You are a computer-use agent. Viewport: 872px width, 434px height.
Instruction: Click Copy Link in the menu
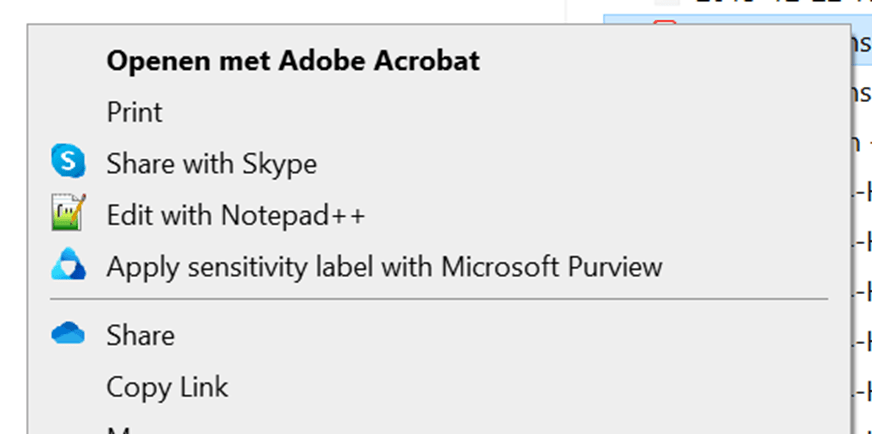(x=167, y=387)
